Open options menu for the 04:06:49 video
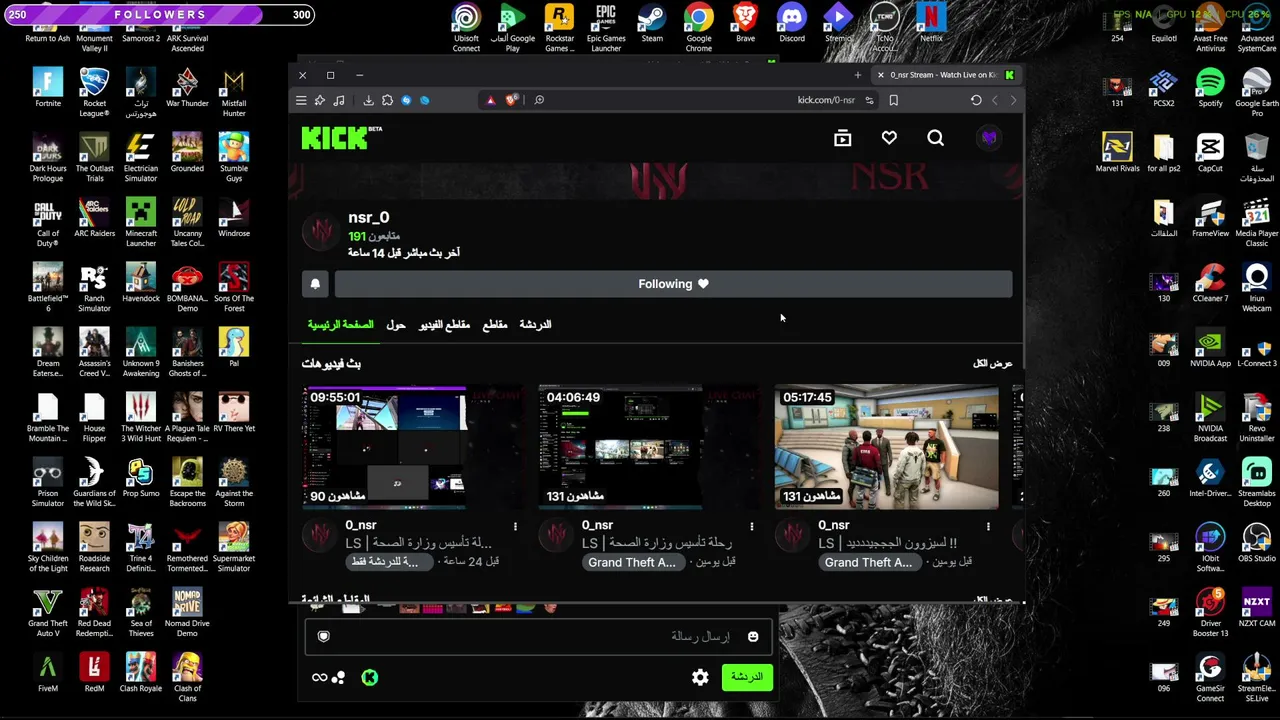 pyautogui.click(x=752, y=526)
